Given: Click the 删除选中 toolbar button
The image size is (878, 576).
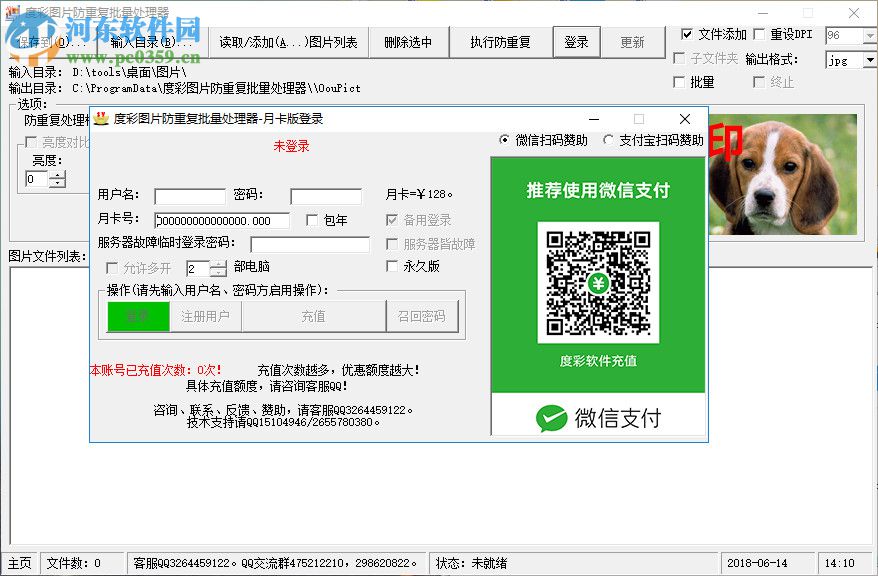Looking at the screenshot, I should [x=409, y=42].
